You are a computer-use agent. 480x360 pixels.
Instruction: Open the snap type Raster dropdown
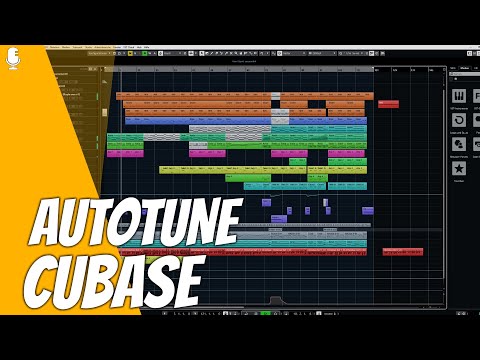click(x=294, y=53)
